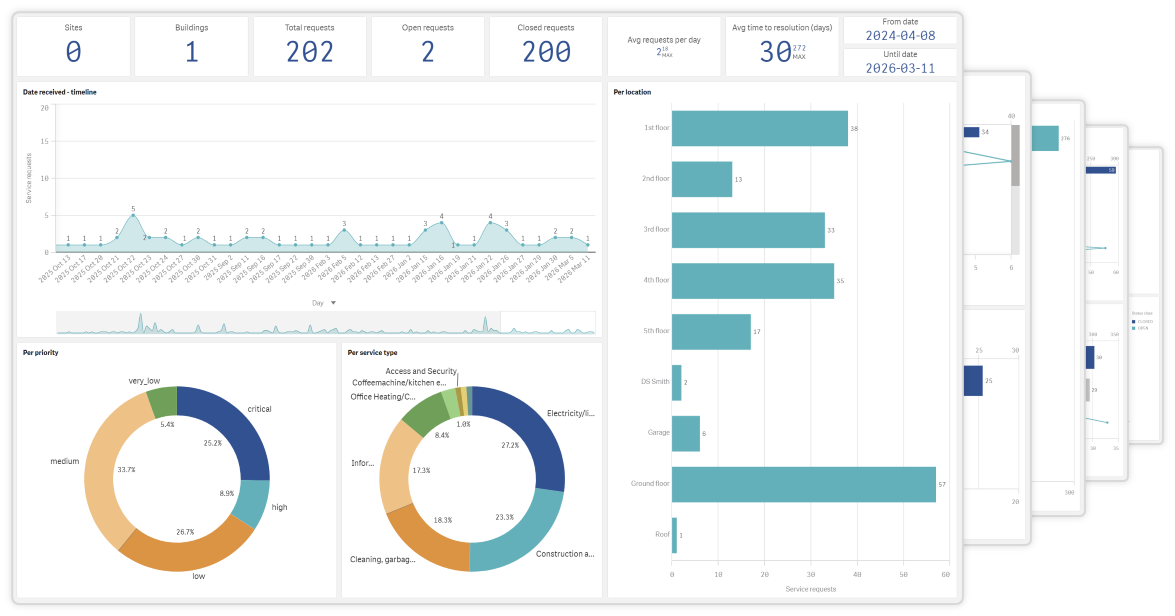Select the critical segment in Per priority donut
Viewport: 1175px width, 616px height.
coord(235,421)
